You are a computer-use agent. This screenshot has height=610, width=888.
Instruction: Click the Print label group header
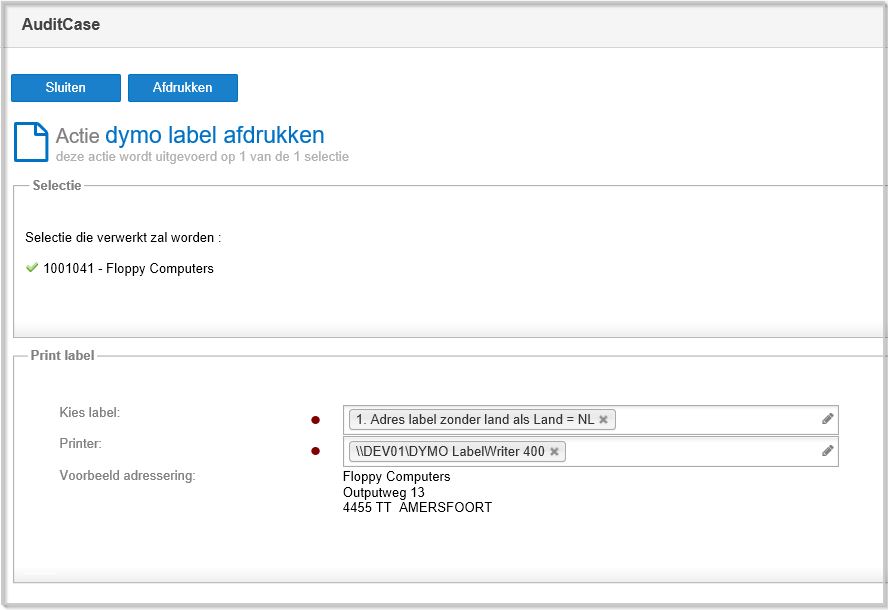click(x=62, y=355)
